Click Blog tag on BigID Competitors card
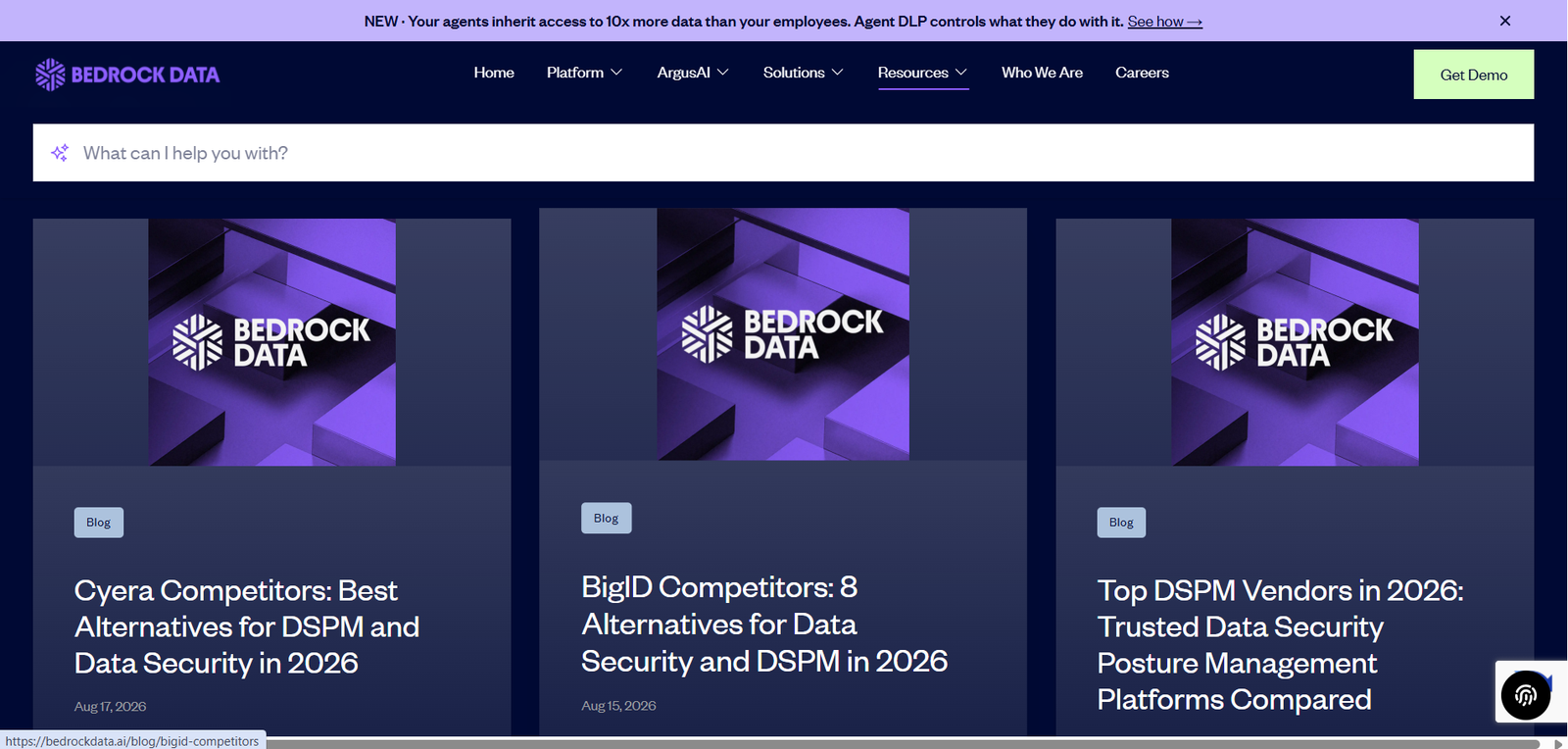 click(x=607, y=518)
